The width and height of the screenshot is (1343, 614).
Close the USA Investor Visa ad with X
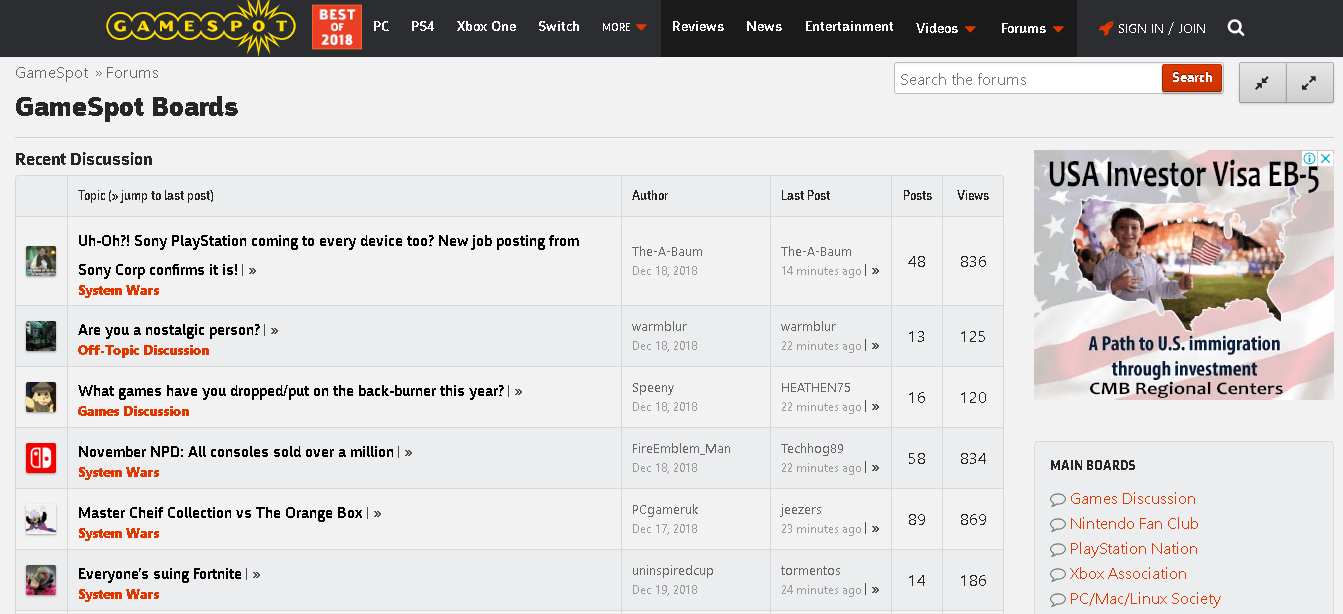(x=1326, y=158)
